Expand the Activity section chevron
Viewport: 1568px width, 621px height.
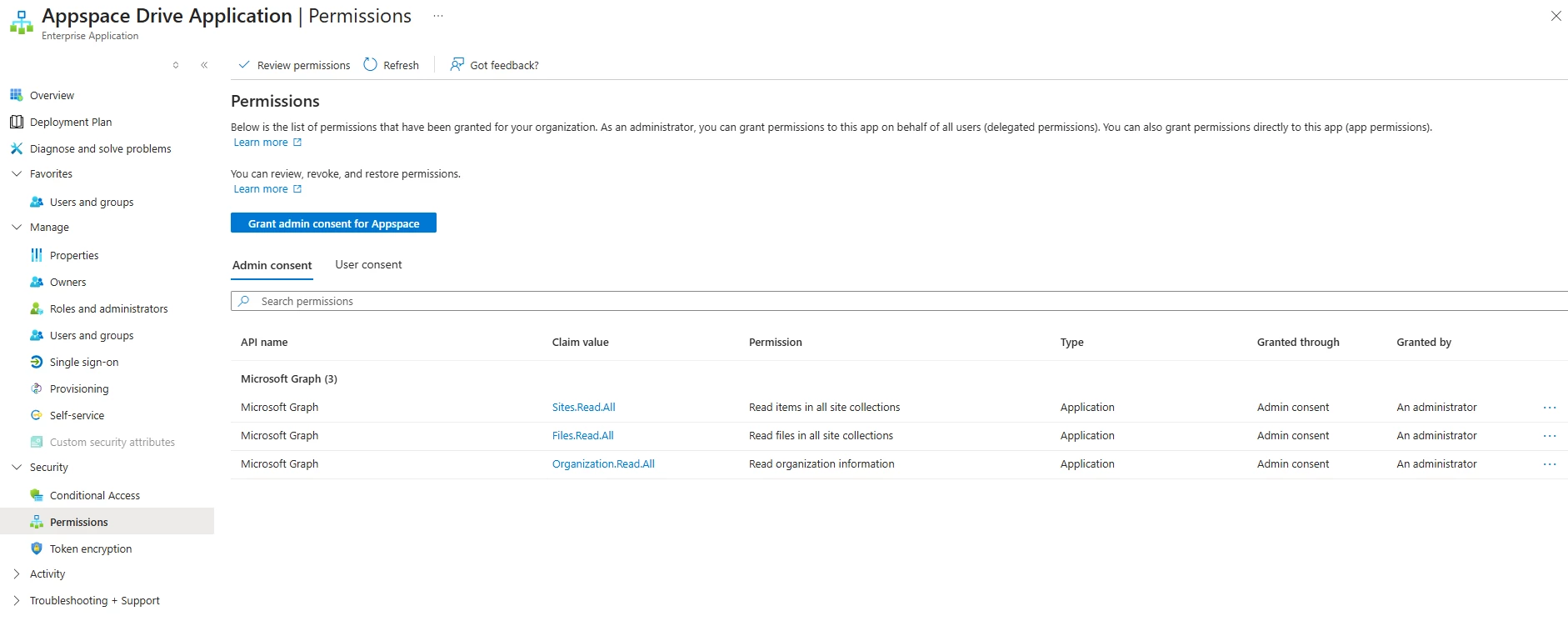tap(16, 573)
